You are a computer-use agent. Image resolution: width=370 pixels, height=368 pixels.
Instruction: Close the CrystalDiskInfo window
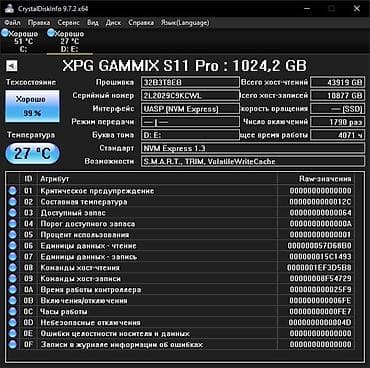357,8
